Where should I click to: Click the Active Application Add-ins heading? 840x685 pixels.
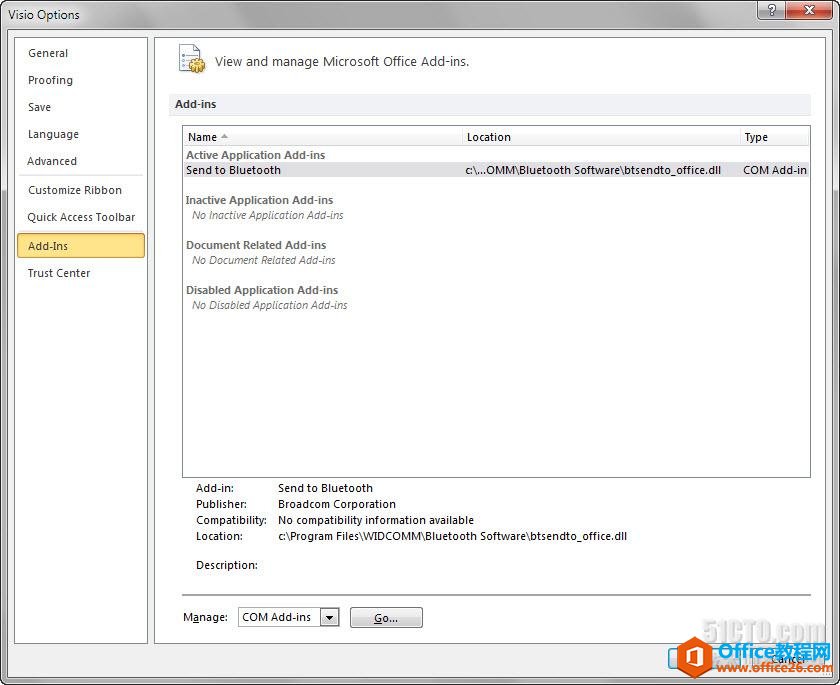click(256, 155)
